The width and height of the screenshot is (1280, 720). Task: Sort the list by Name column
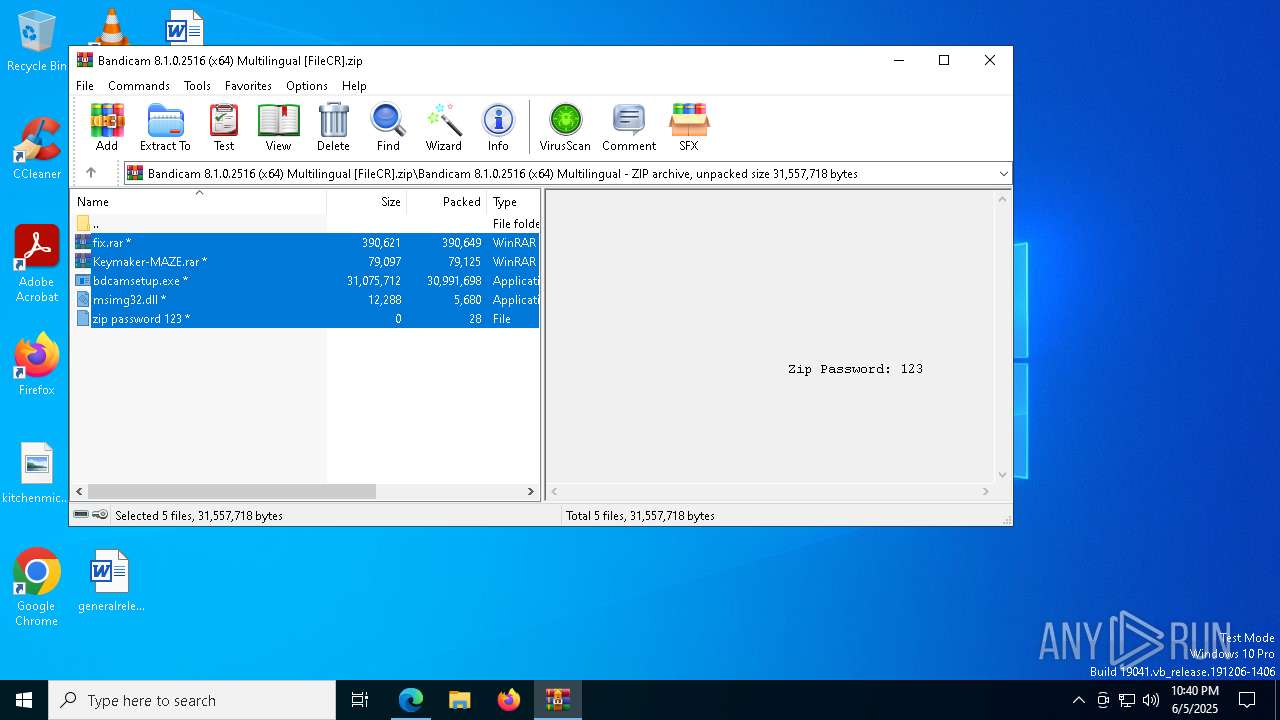[x=198, y=201]
